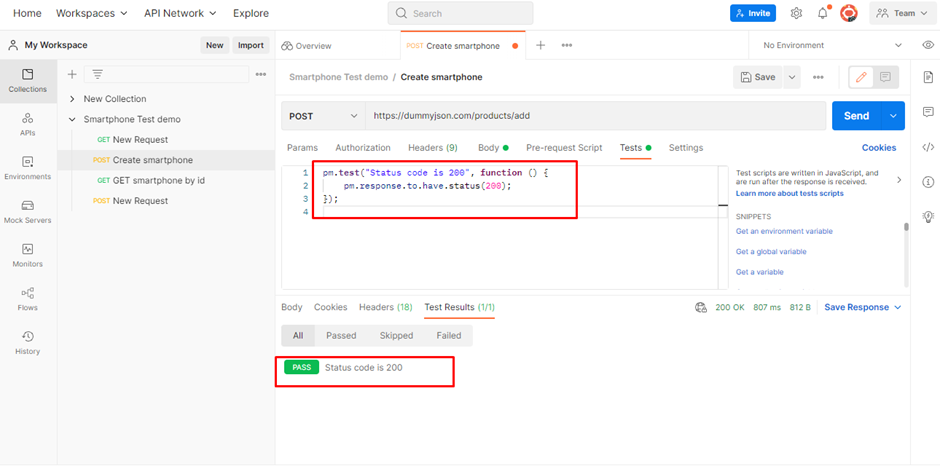
Task: Create a new collection with the plus icon
Action: (x=72, y=74)
